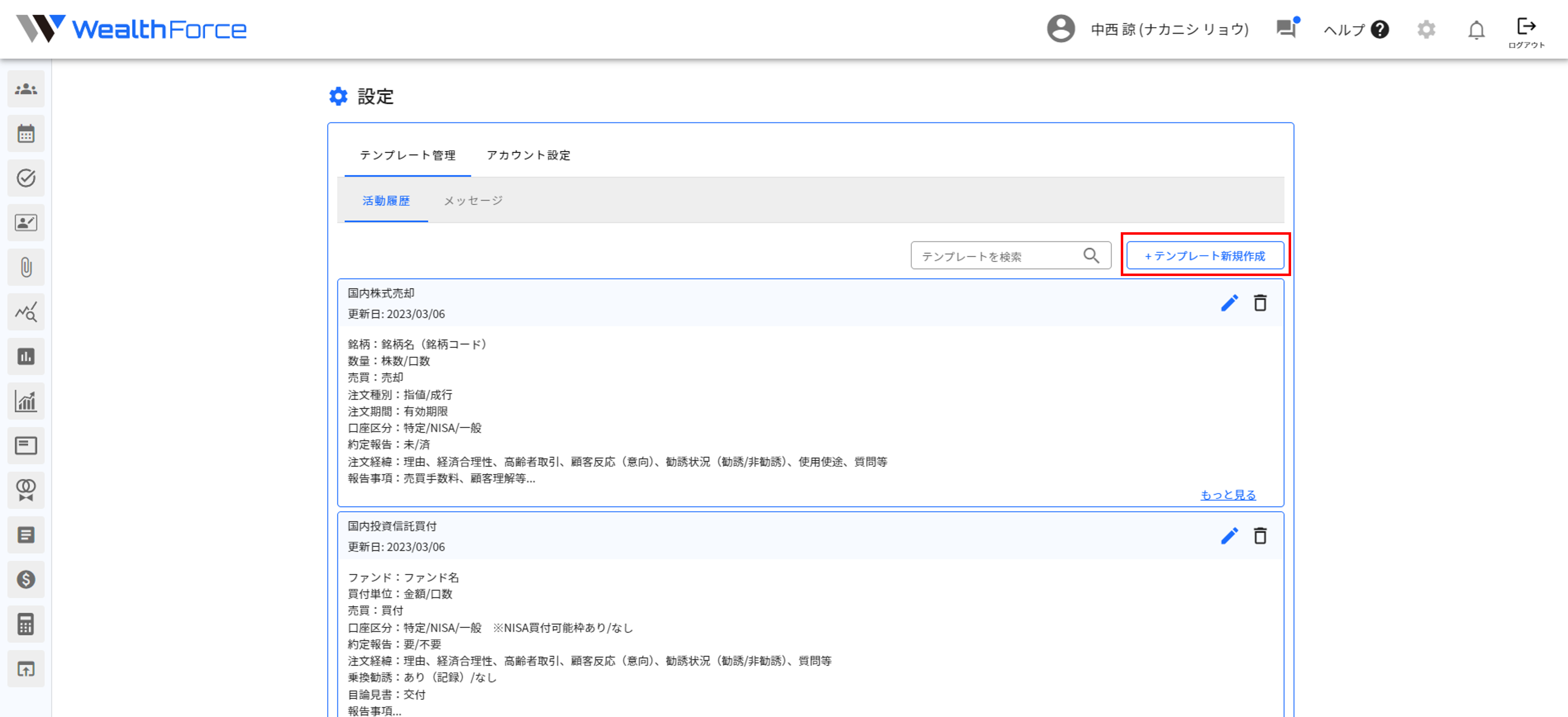Edit the 国内投資信託買付 template with pencil
Screen dimensions: 1568x717
[x=1229, y=536]
